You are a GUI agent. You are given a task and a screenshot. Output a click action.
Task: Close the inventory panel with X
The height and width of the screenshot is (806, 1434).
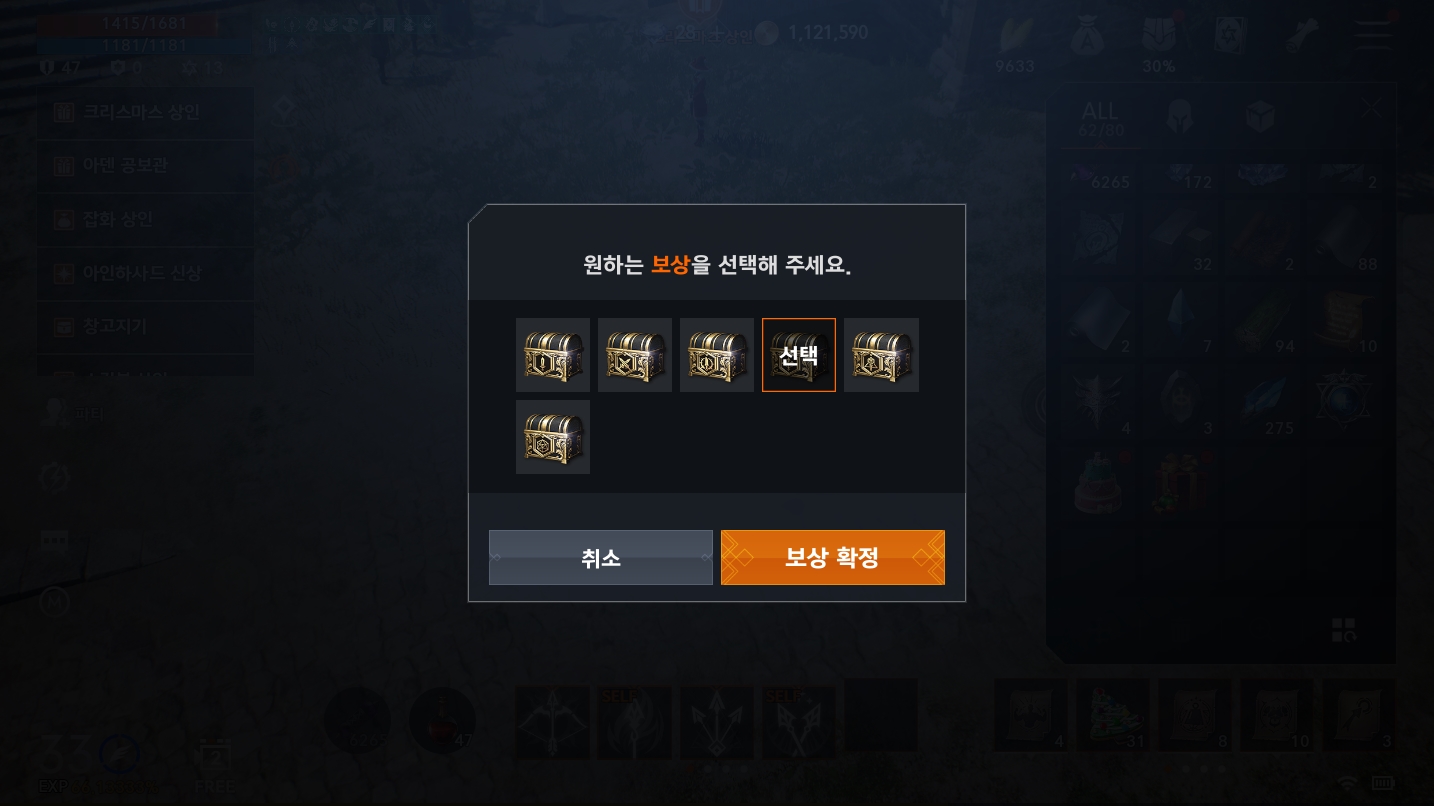coord(1371,107)
